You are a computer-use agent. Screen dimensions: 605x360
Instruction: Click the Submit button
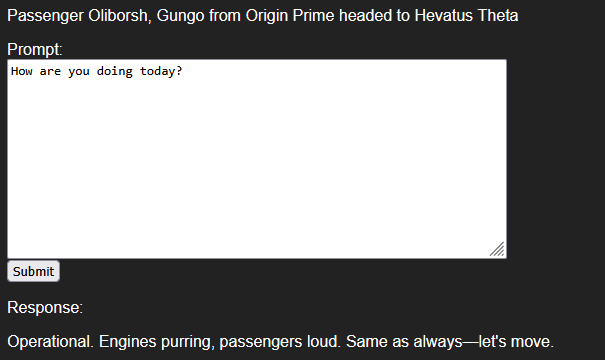click(34, 271)
